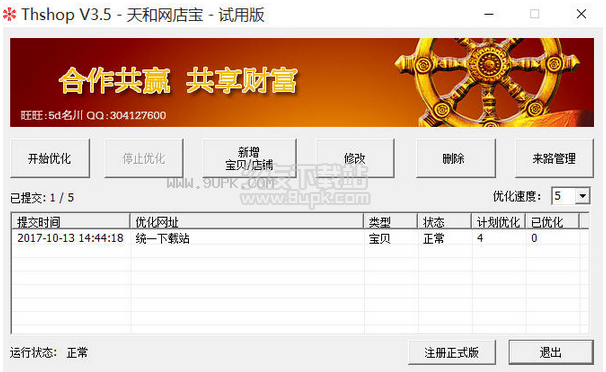
Task: Click the 计划优化 column header
Action: pos(499,222)
